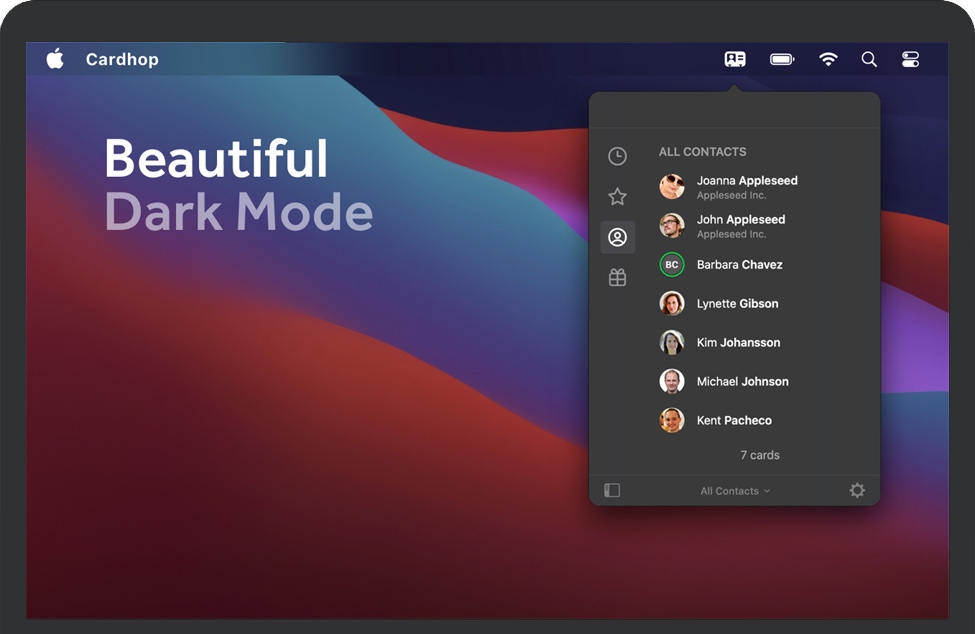Expand the All Contacts group dropdown

735,491
